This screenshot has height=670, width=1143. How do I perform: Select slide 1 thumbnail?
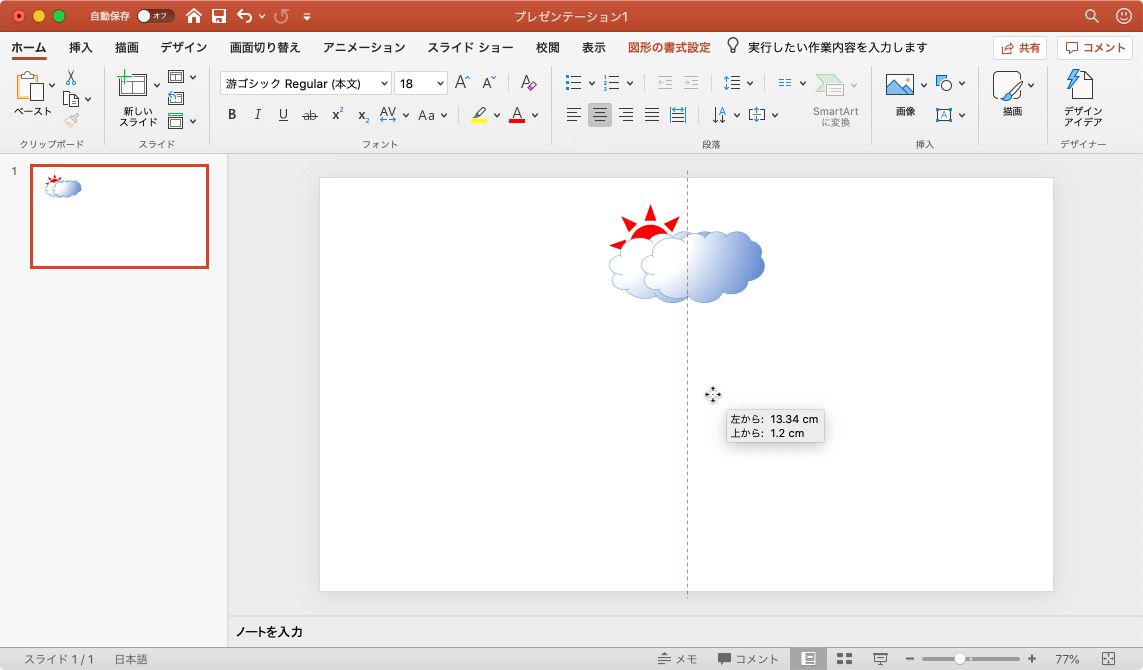click(x=119, y=217)
